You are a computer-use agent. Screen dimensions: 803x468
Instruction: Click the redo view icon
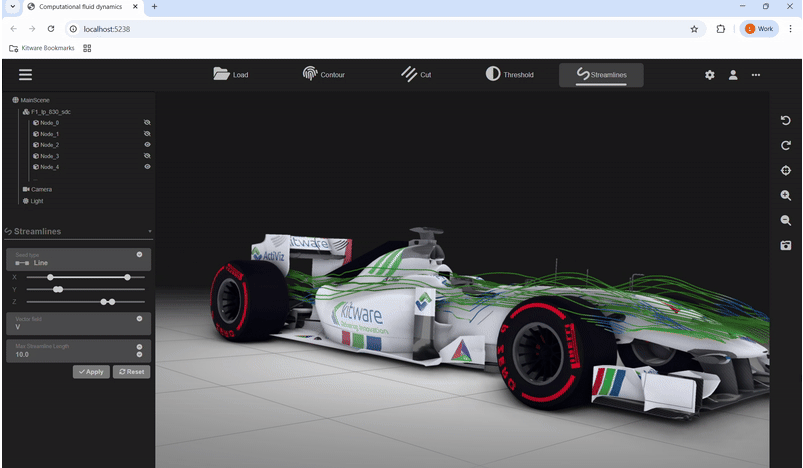[786, 145]
